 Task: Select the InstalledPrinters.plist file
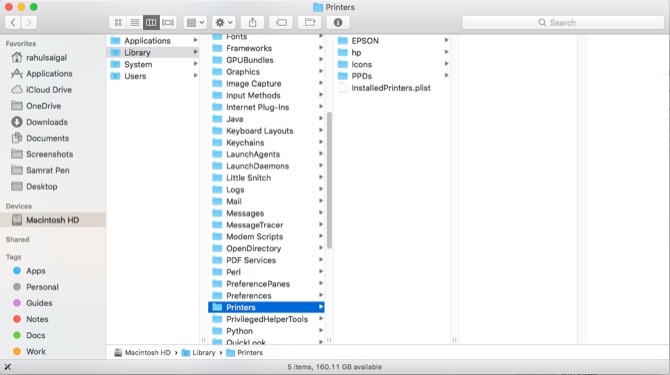pyautogui.click(x=392, y=88)
